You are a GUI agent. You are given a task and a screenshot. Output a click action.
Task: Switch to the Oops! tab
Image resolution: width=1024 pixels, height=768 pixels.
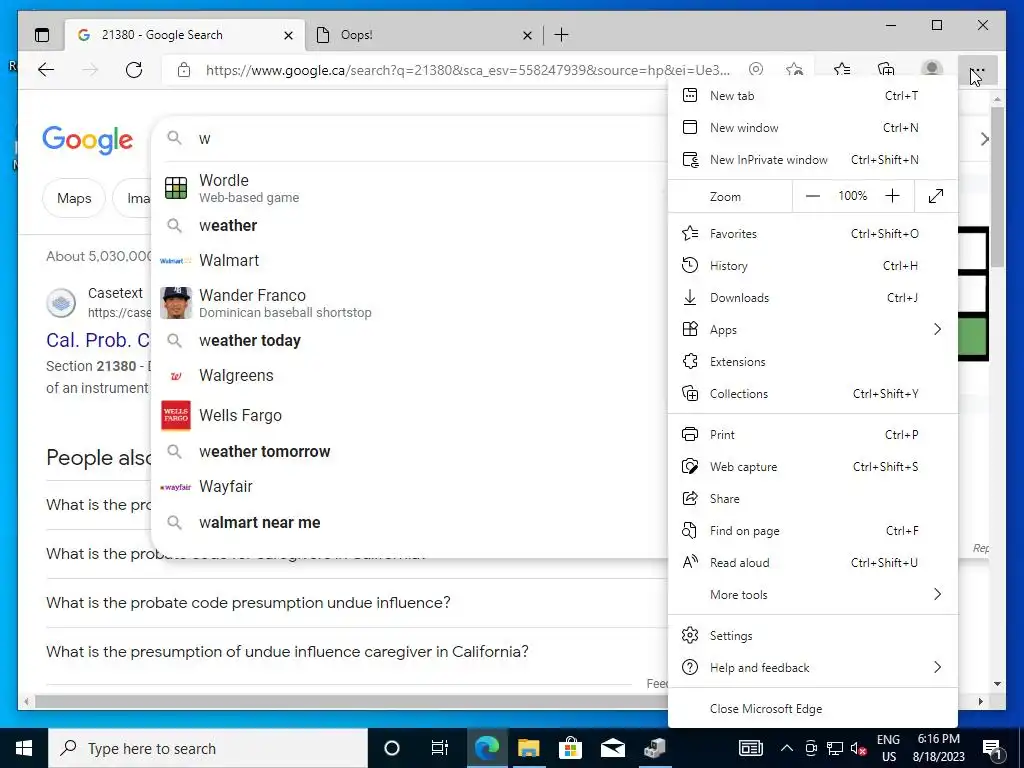click(422, 35)
